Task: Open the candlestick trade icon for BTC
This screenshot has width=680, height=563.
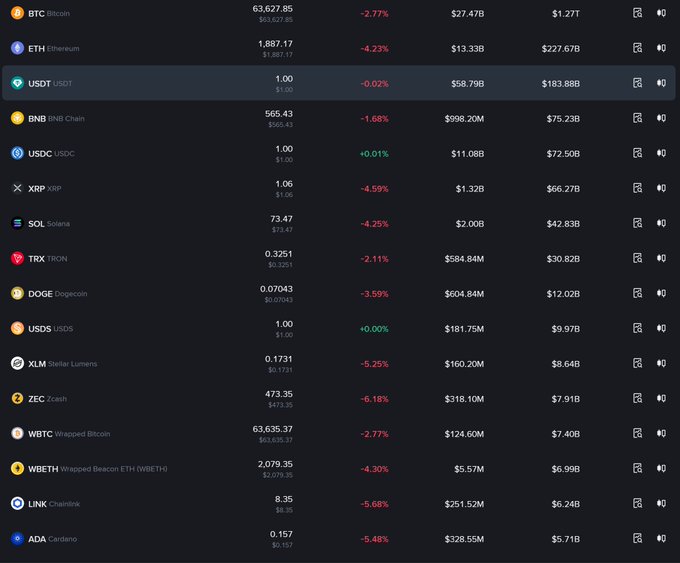Action: pos(661,13)
